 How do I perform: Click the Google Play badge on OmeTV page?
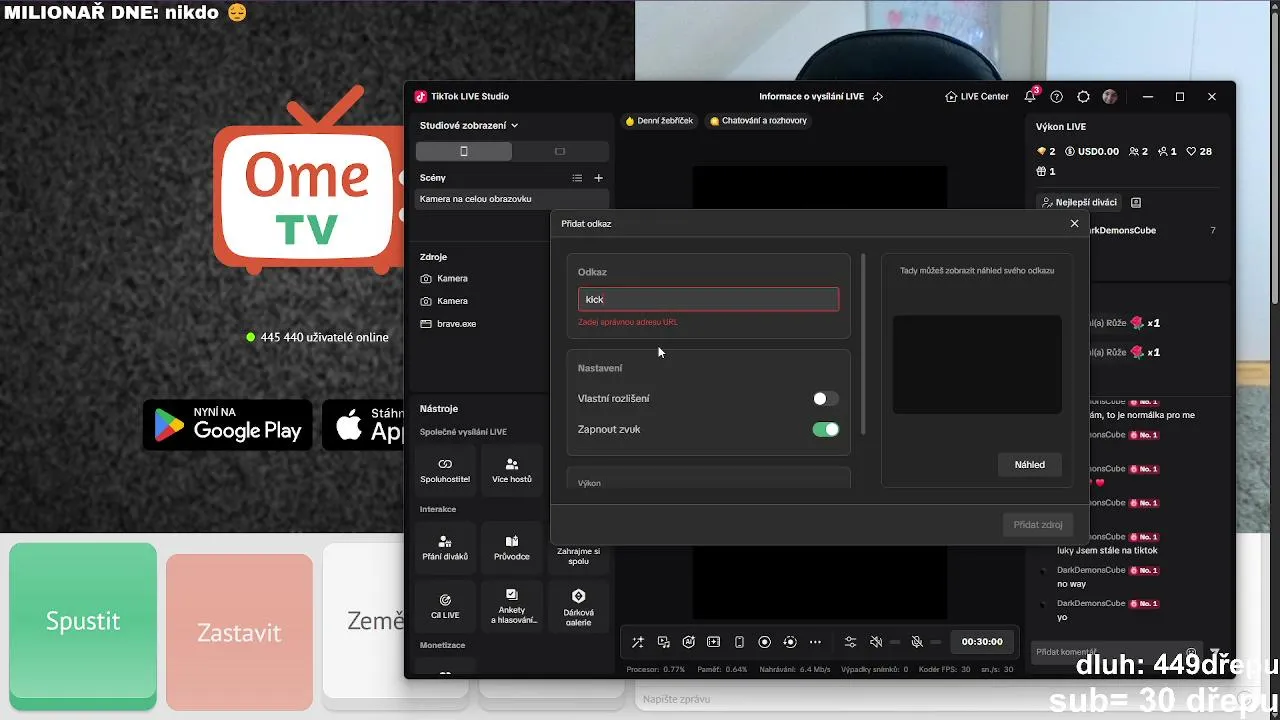pyautogui.click(x=228, y=425)
